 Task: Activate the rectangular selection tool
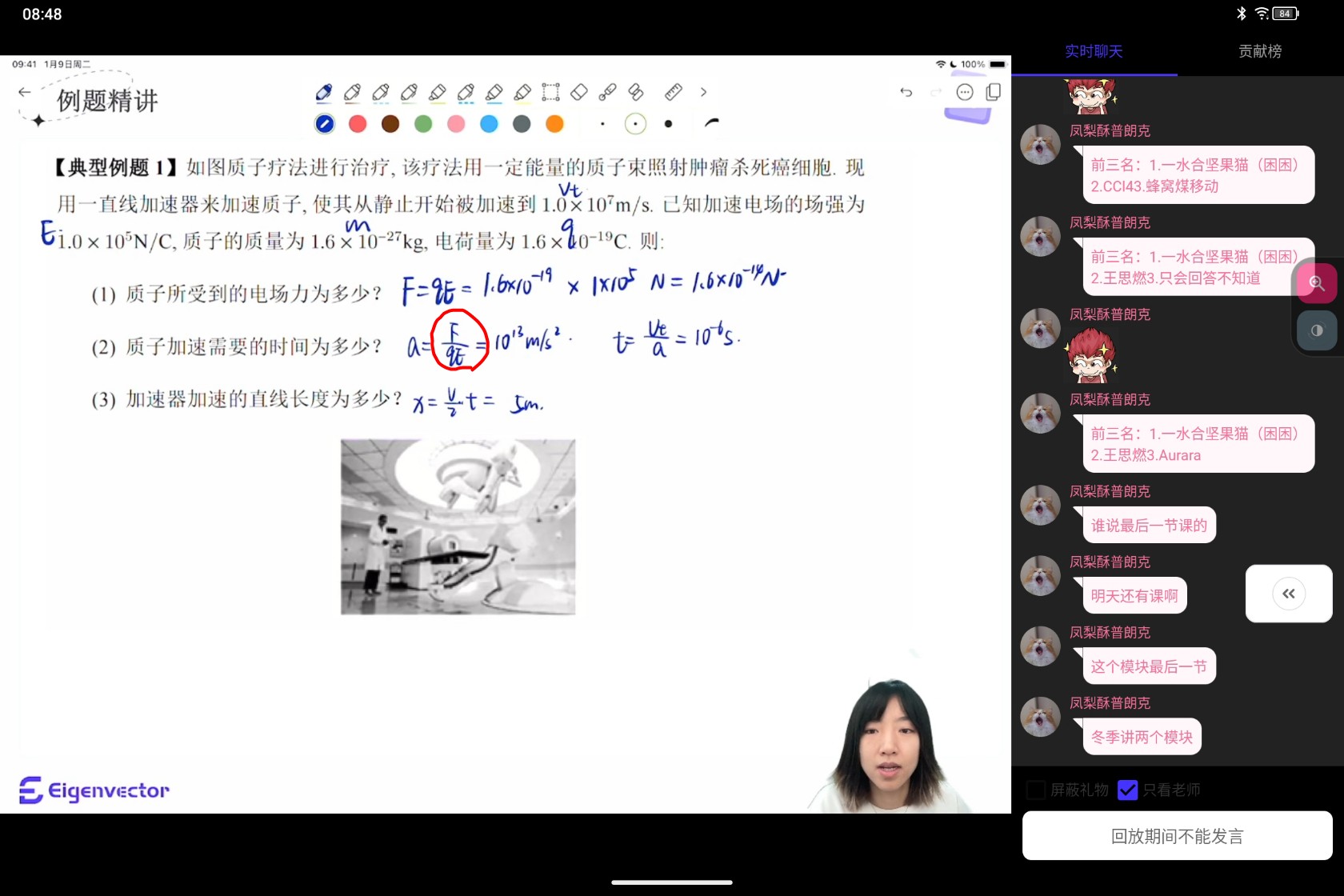(550, 92)
